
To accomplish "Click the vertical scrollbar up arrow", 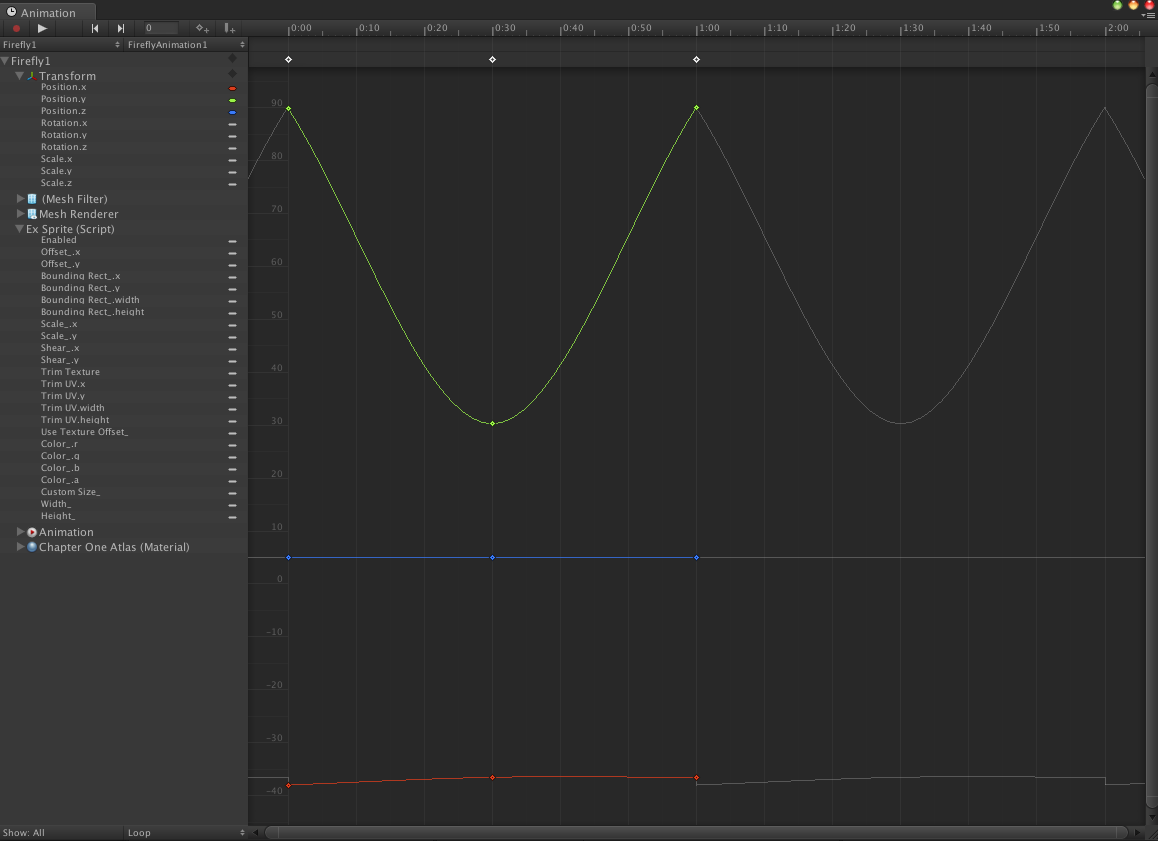I will pyautogui.click(x=1152, y=75).
